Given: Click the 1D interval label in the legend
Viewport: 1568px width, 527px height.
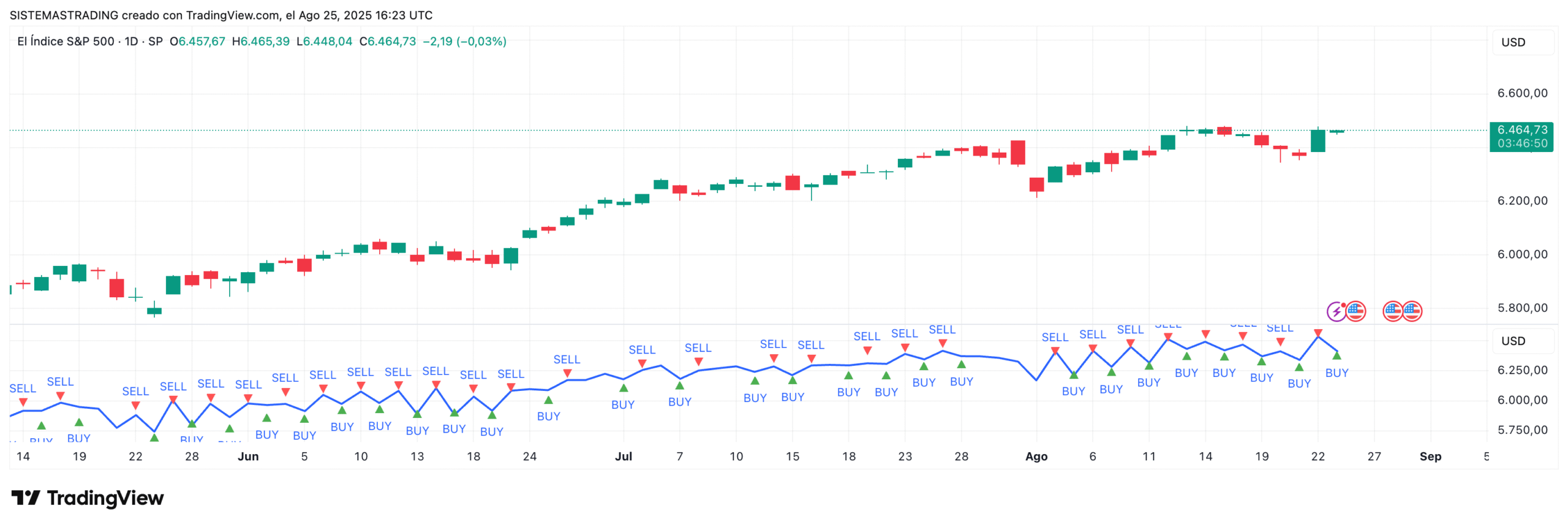Looking at the screenshot, I should (131, 42).
